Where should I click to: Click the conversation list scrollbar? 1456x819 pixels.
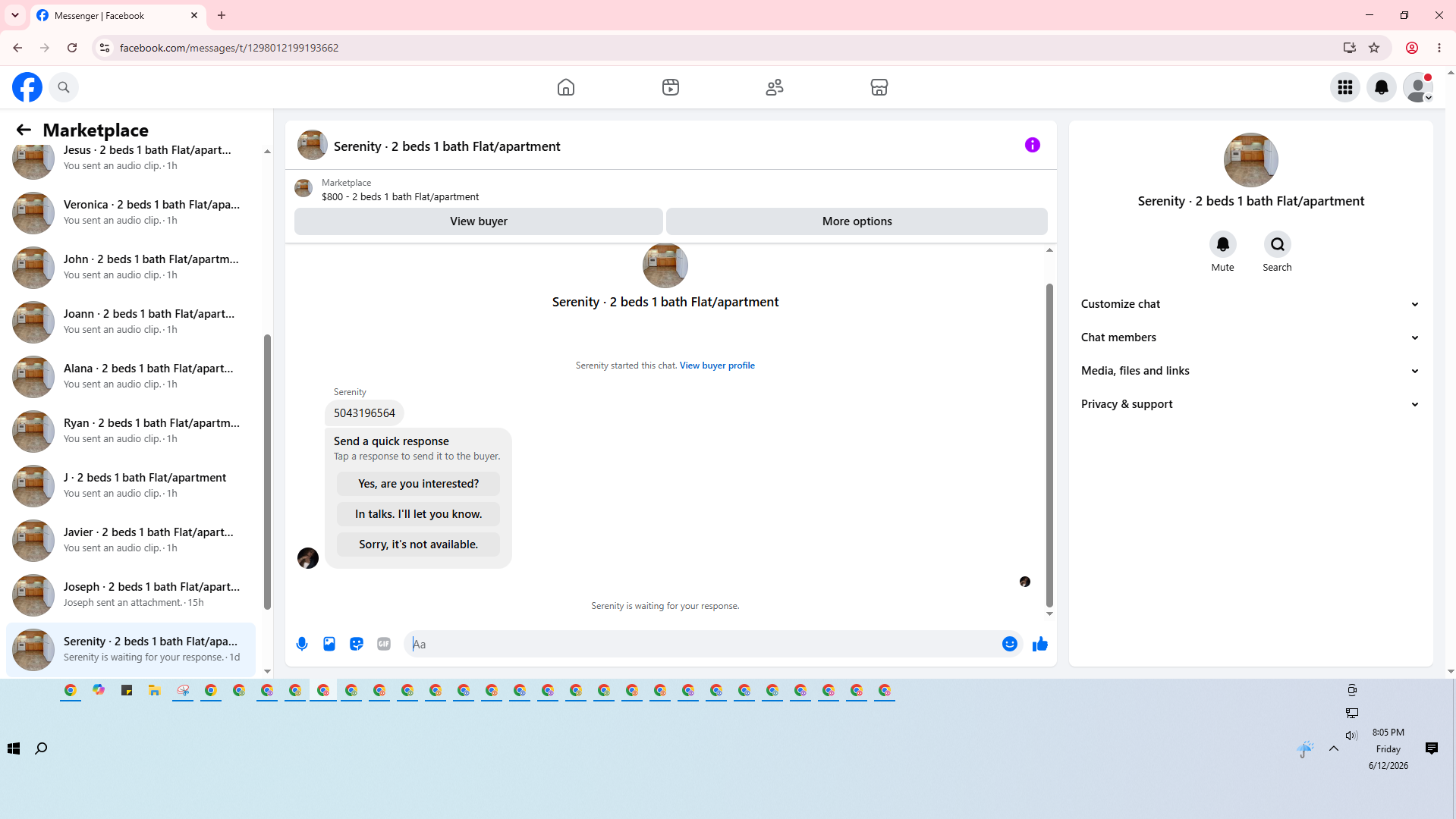coord(267,472)
